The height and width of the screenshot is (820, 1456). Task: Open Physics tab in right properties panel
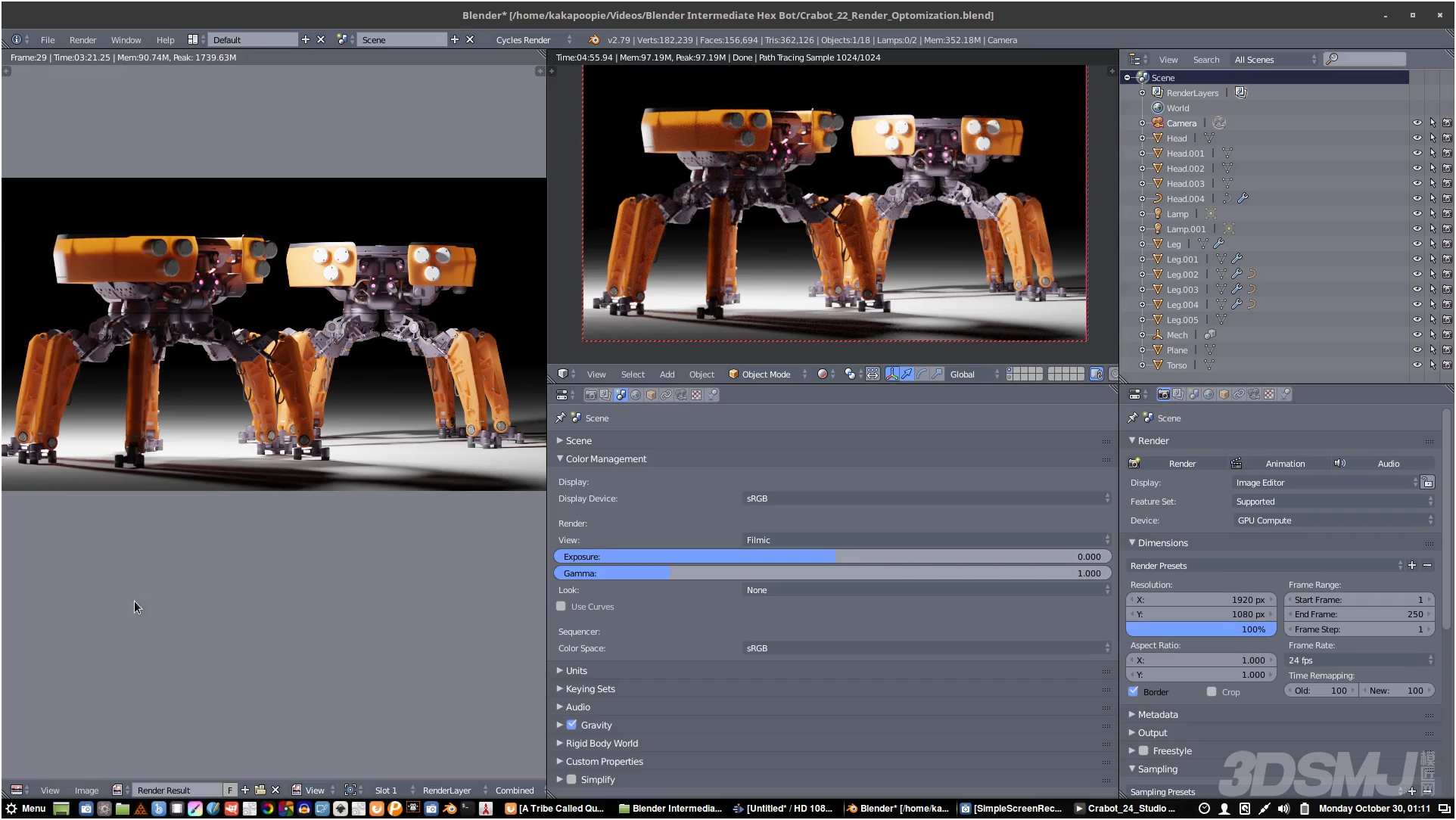pyautogui.click(x=1284, y=394)
